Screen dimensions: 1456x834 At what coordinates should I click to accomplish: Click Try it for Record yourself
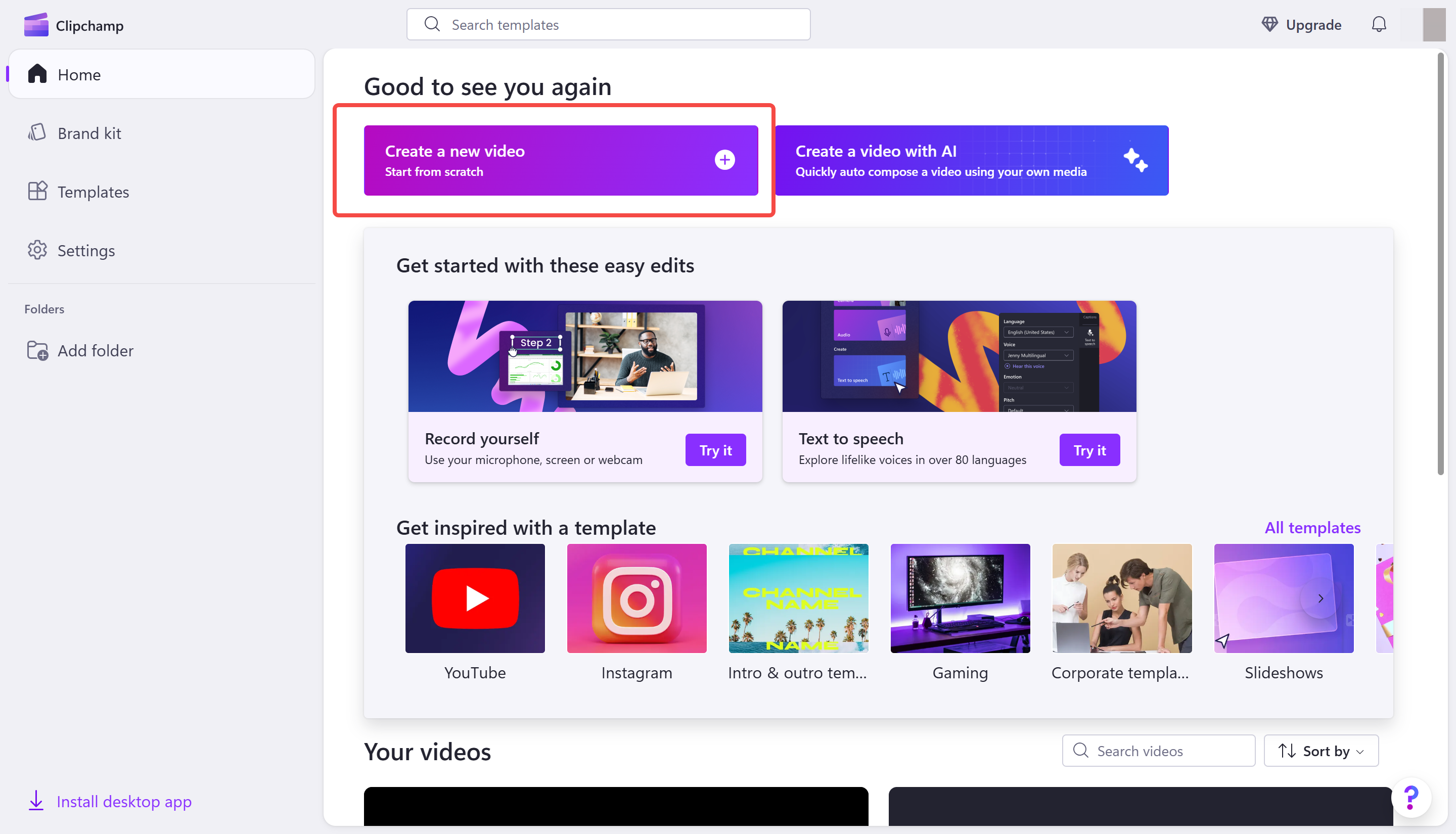[x=715, y=450]
